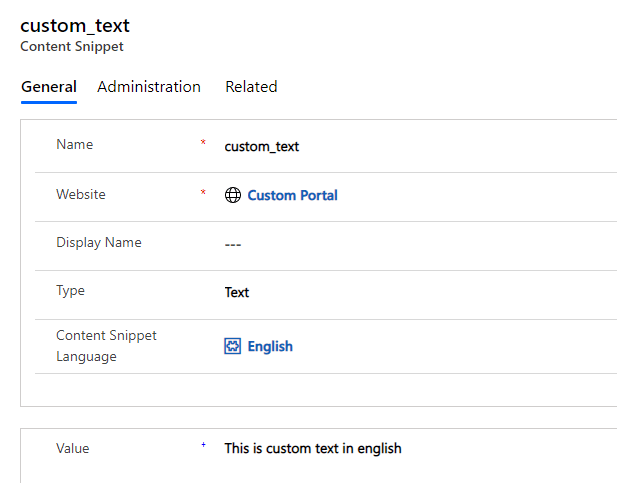617x483 pixels.
Task: Click the Website field label
Action: [x=81, y=194]
